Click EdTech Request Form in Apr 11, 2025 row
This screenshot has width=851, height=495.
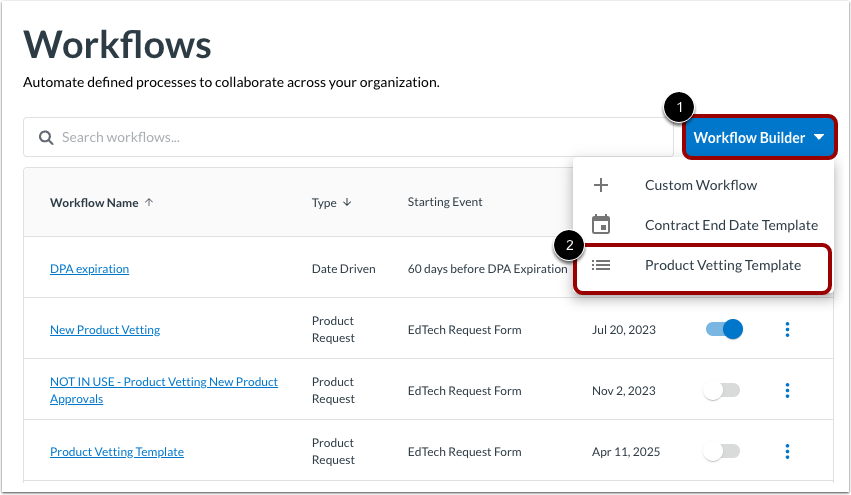(x=465, y=452)
